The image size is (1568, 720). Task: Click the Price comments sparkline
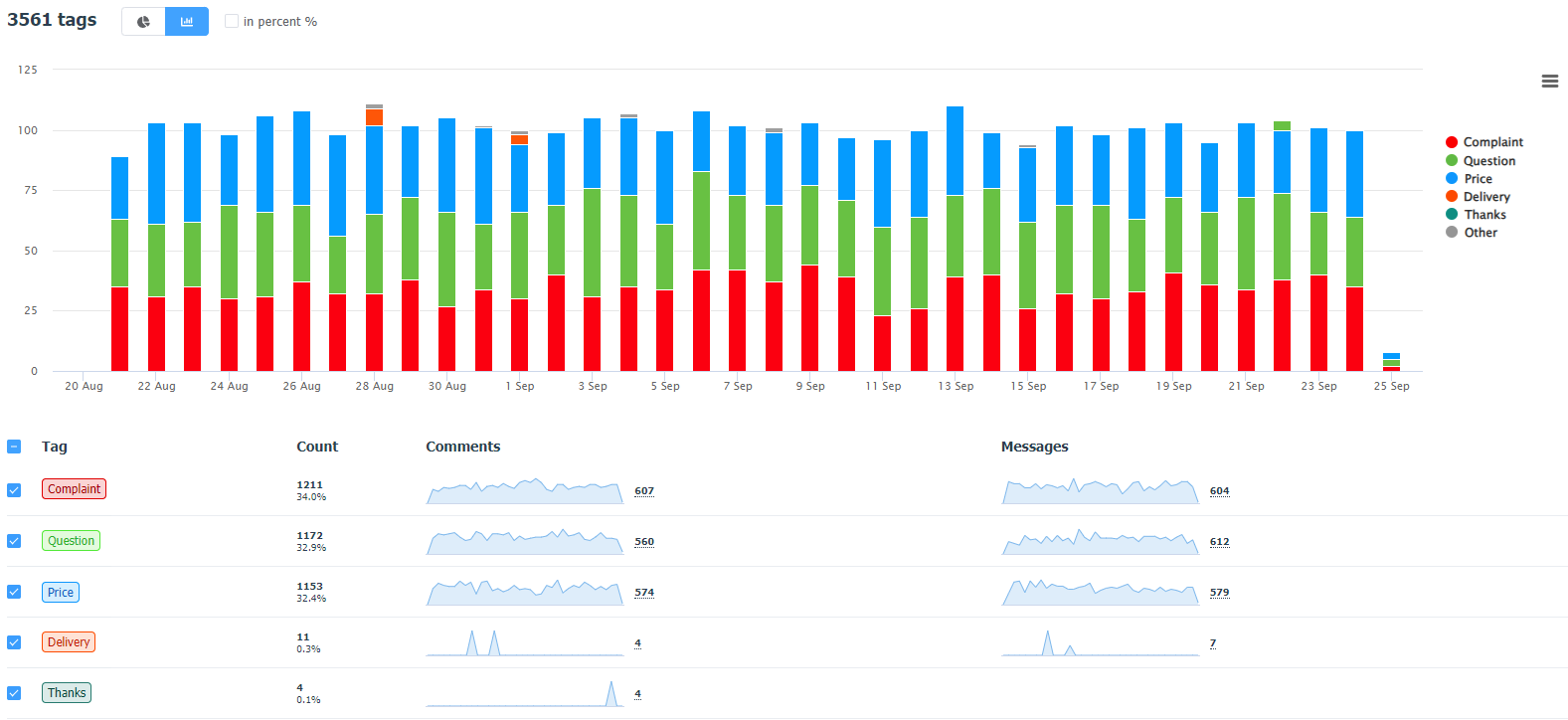pos(525,592)
